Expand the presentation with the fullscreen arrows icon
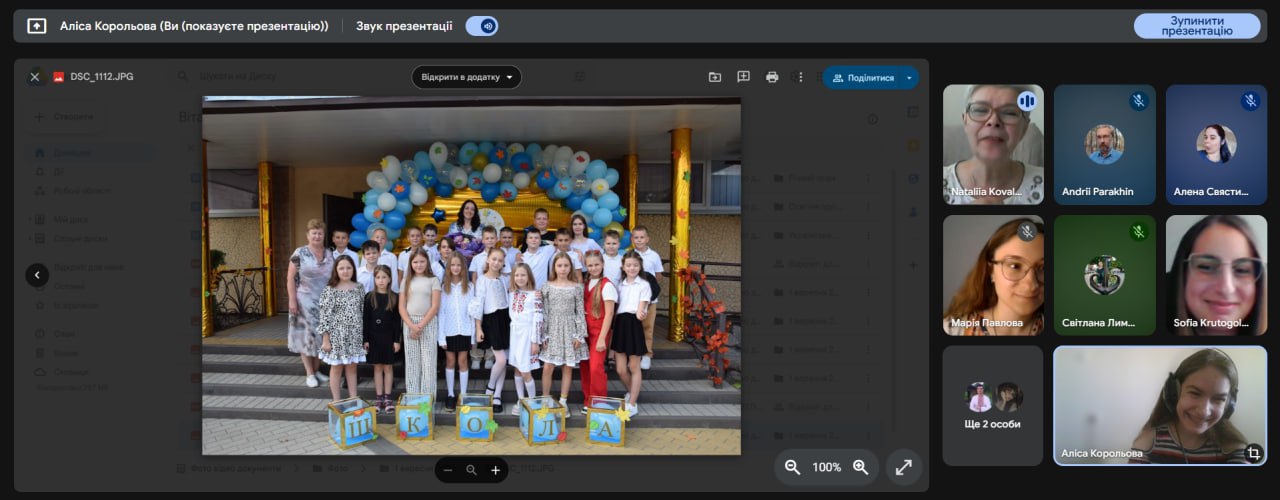The width and height of the screenshot is (1280, 500). coord(904,467)
